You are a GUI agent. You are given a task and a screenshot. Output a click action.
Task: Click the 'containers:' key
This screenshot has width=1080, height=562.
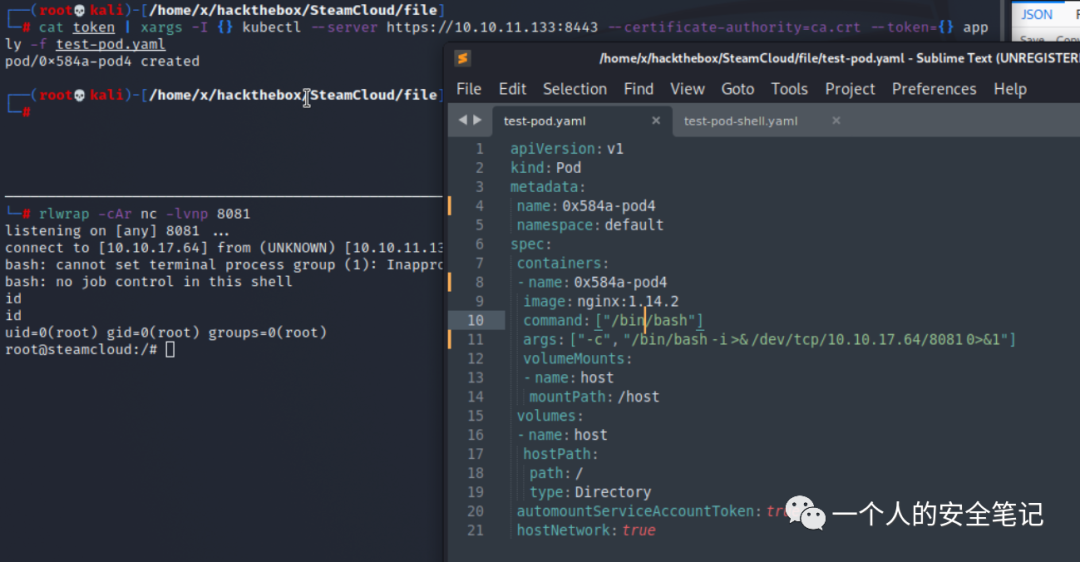click(563, 263)
